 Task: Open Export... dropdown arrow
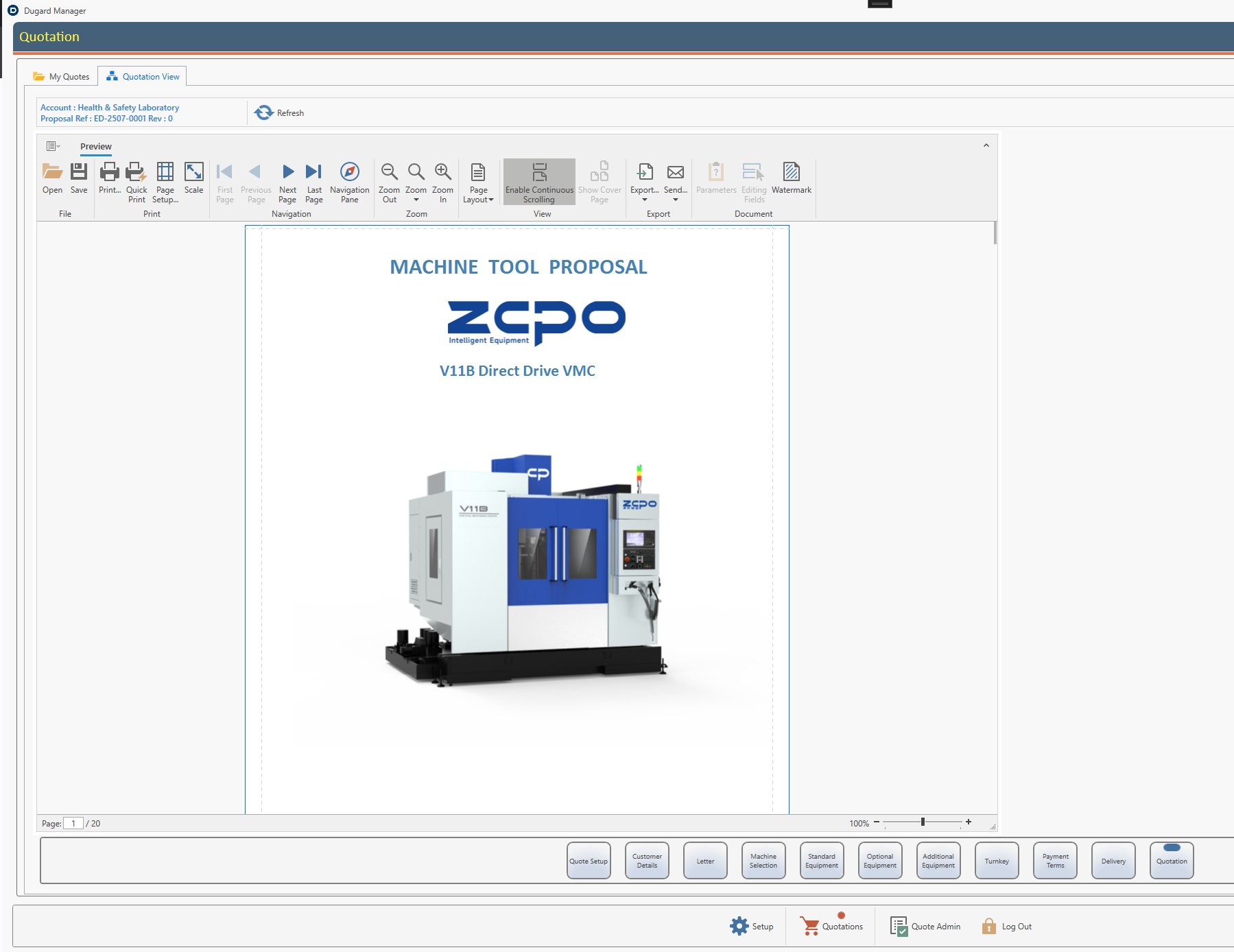[645, 200]
